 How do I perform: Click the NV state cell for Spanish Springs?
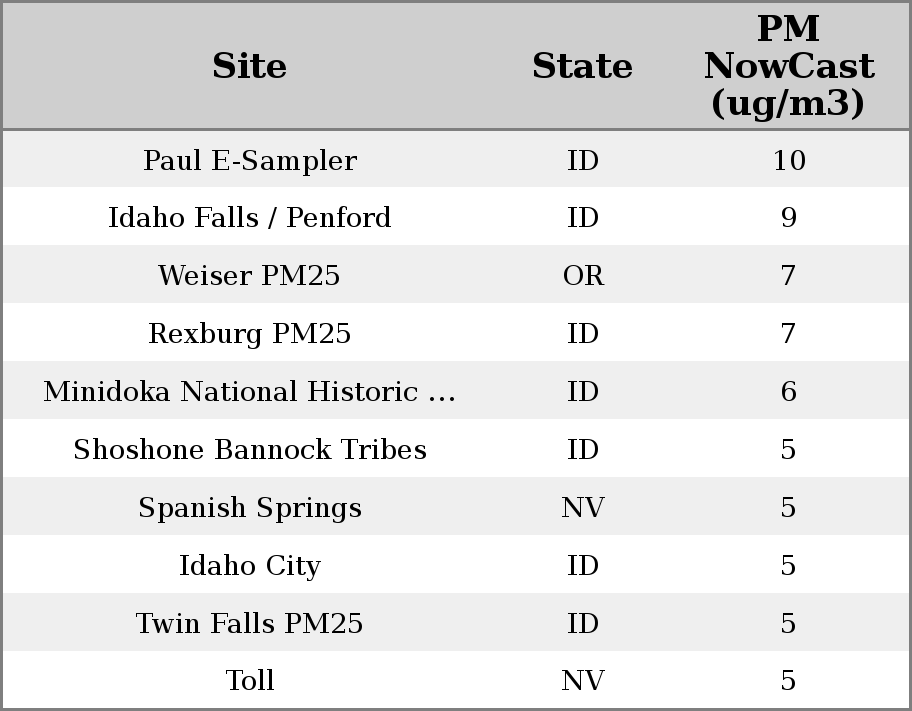(583, 508)
